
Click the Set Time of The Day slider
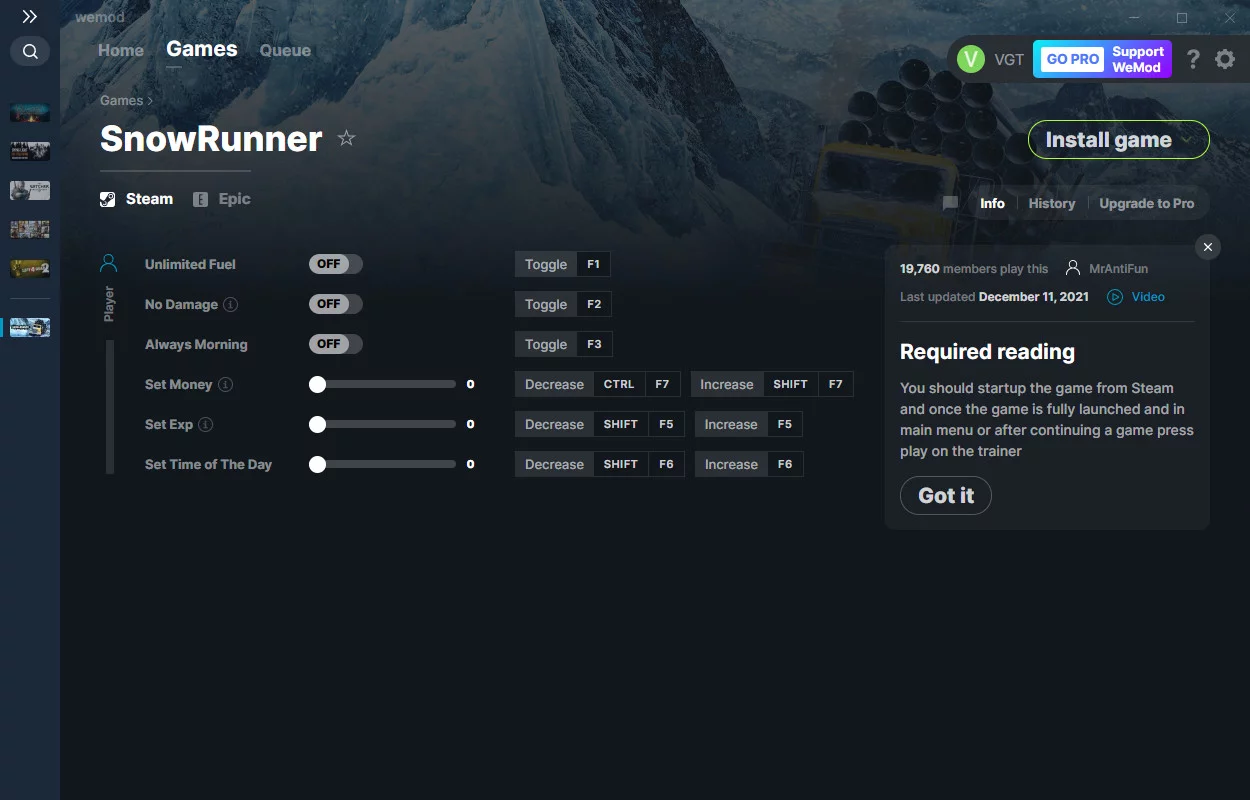point(383,464)
